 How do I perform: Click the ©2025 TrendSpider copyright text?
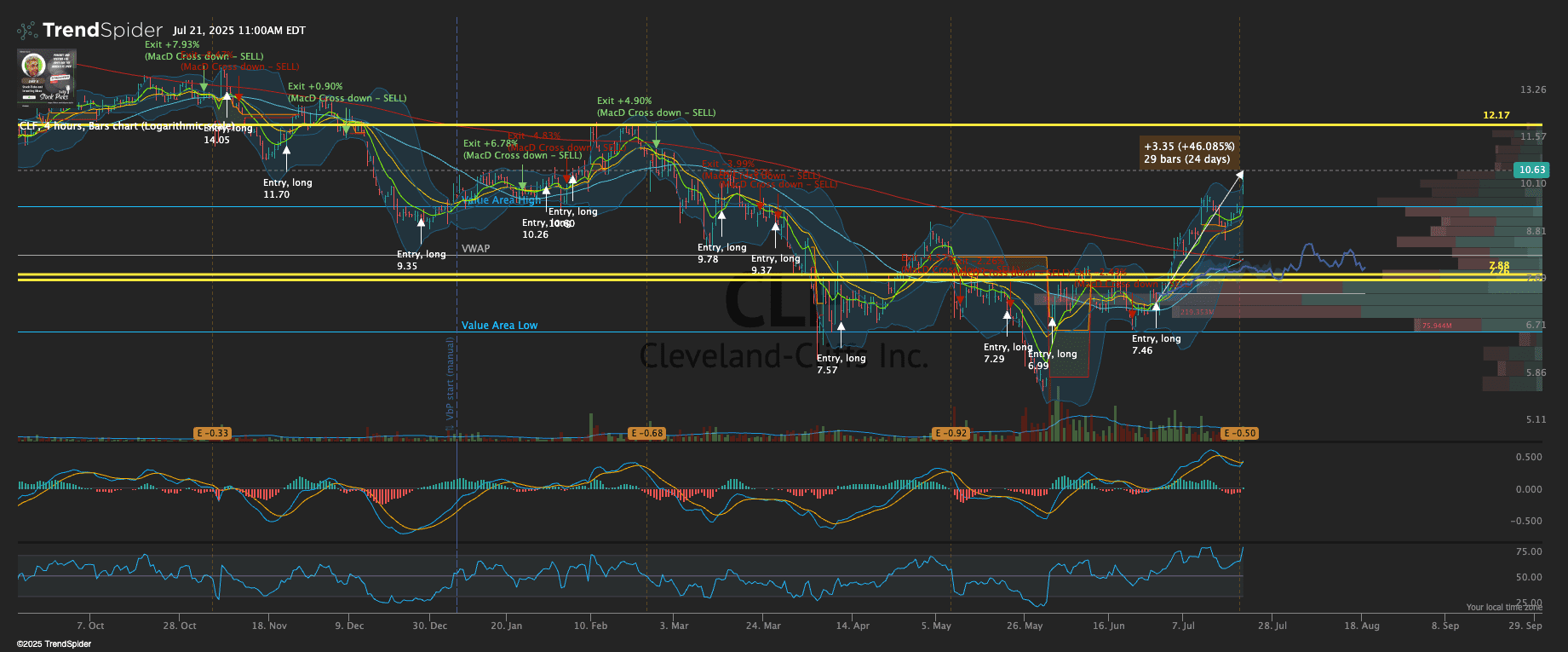click(x=54, y=644)
